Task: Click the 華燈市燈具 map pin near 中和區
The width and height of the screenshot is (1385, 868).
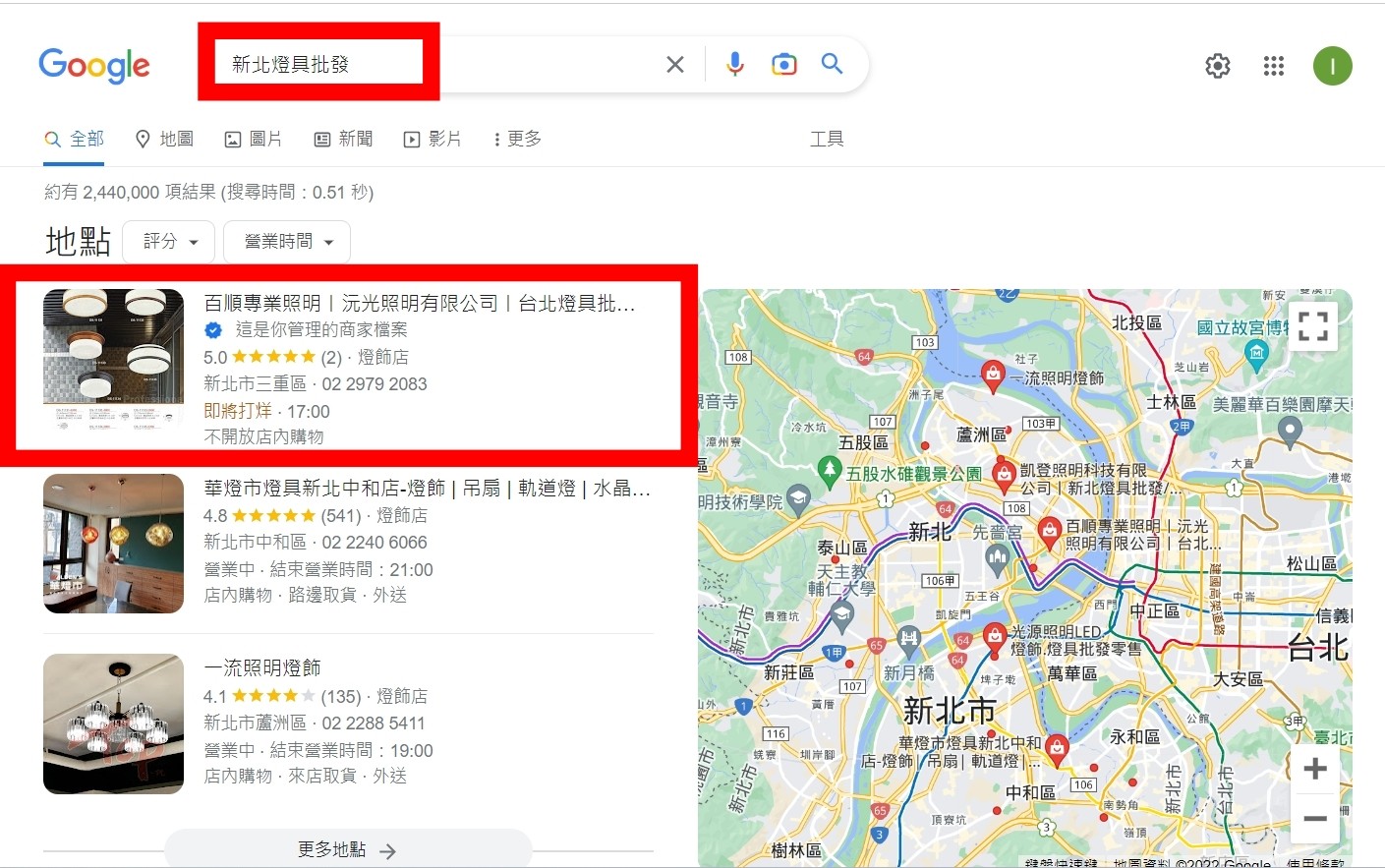Action: 1057,748
